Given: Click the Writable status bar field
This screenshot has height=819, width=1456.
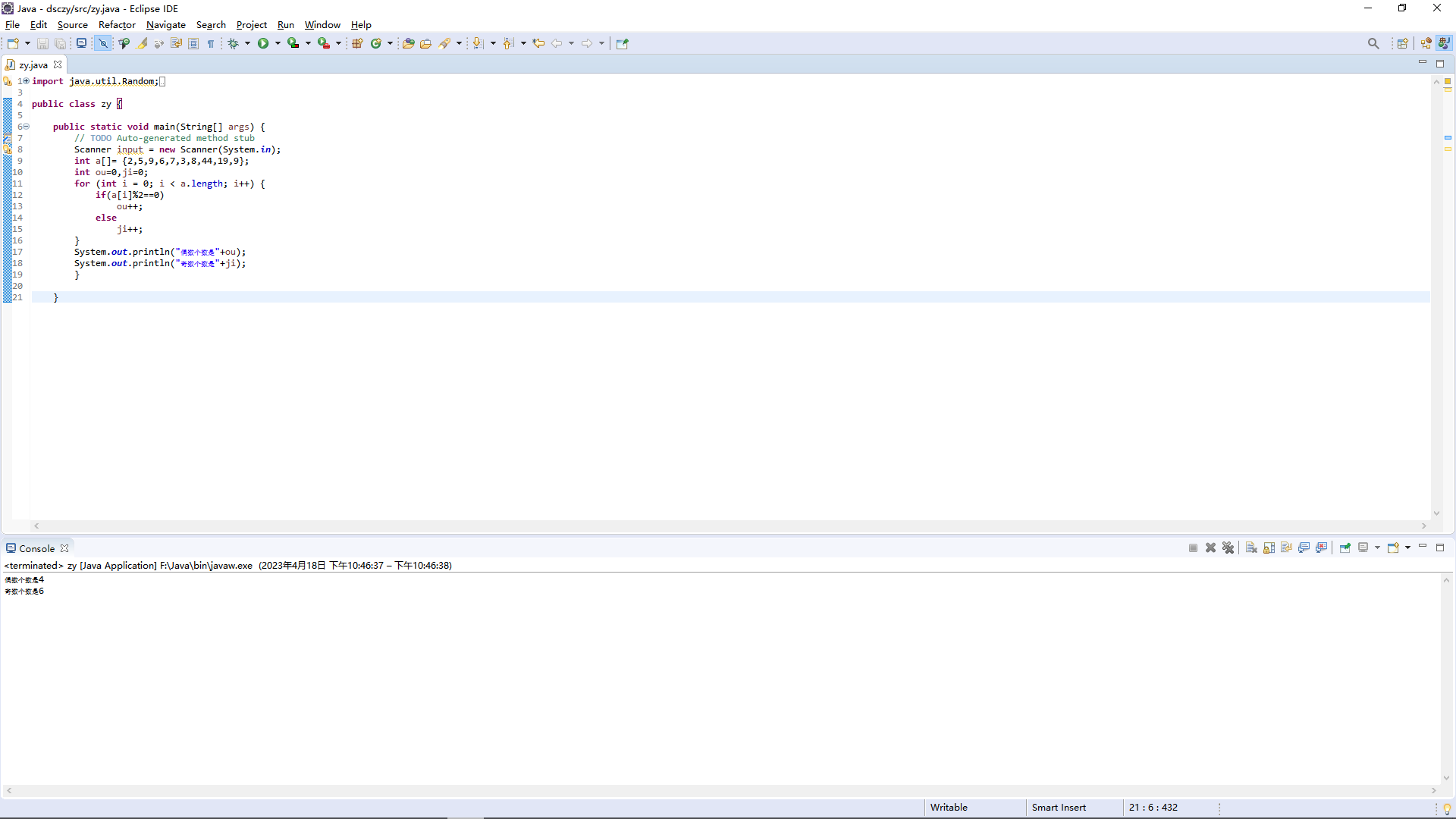Looking at the screenshot, I should 949,808.
